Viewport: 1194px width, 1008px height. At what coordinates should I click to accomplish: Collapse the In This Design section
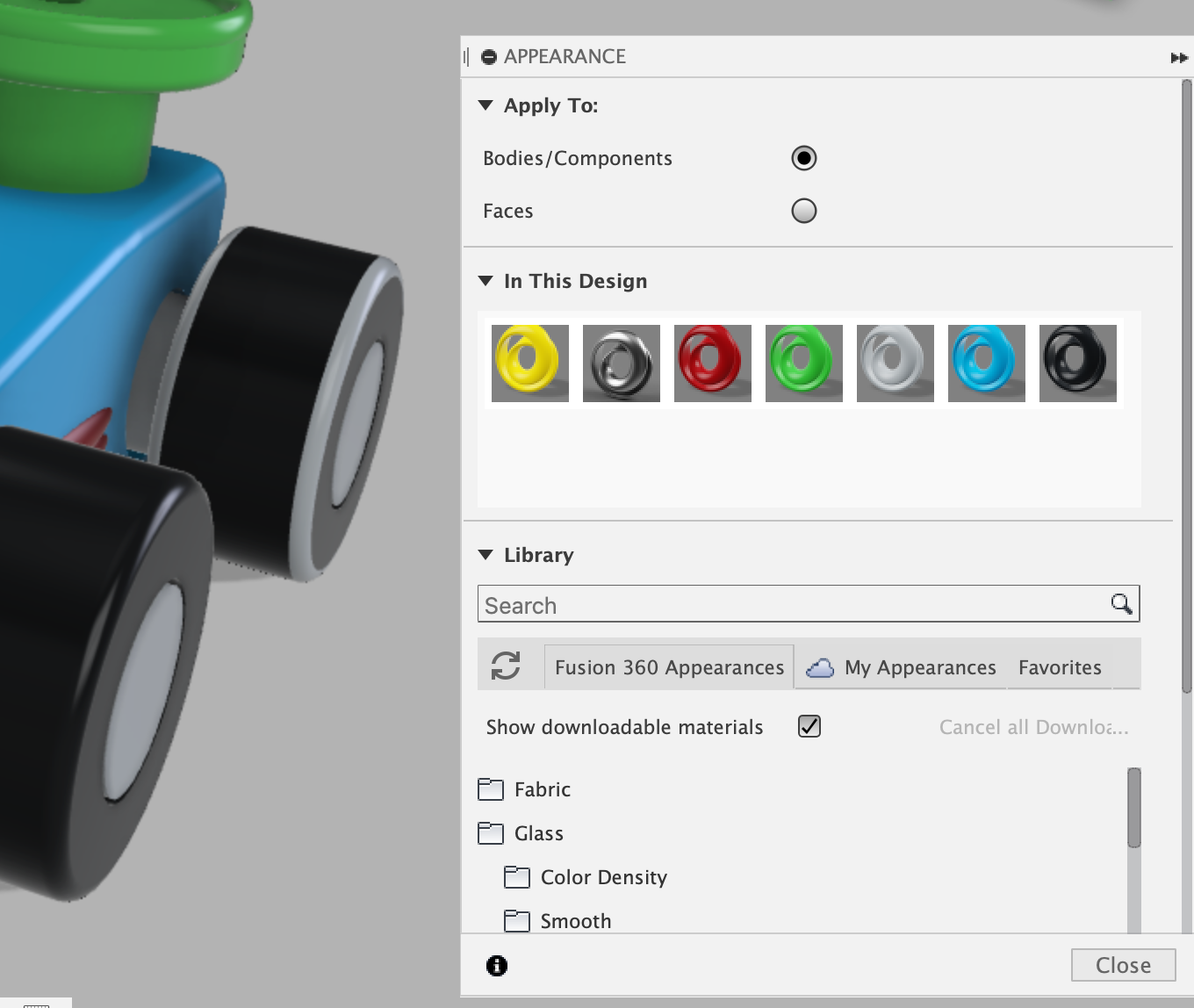point(486,280)
